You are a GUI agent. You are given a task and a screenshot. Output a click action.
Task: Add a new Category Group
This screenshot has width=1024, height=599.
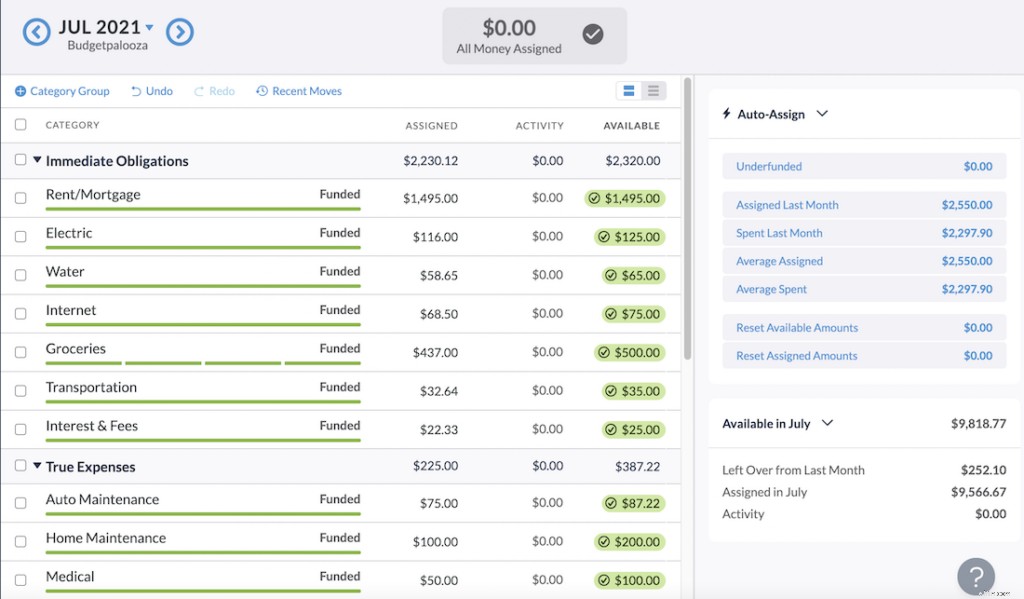pos(61,90)
